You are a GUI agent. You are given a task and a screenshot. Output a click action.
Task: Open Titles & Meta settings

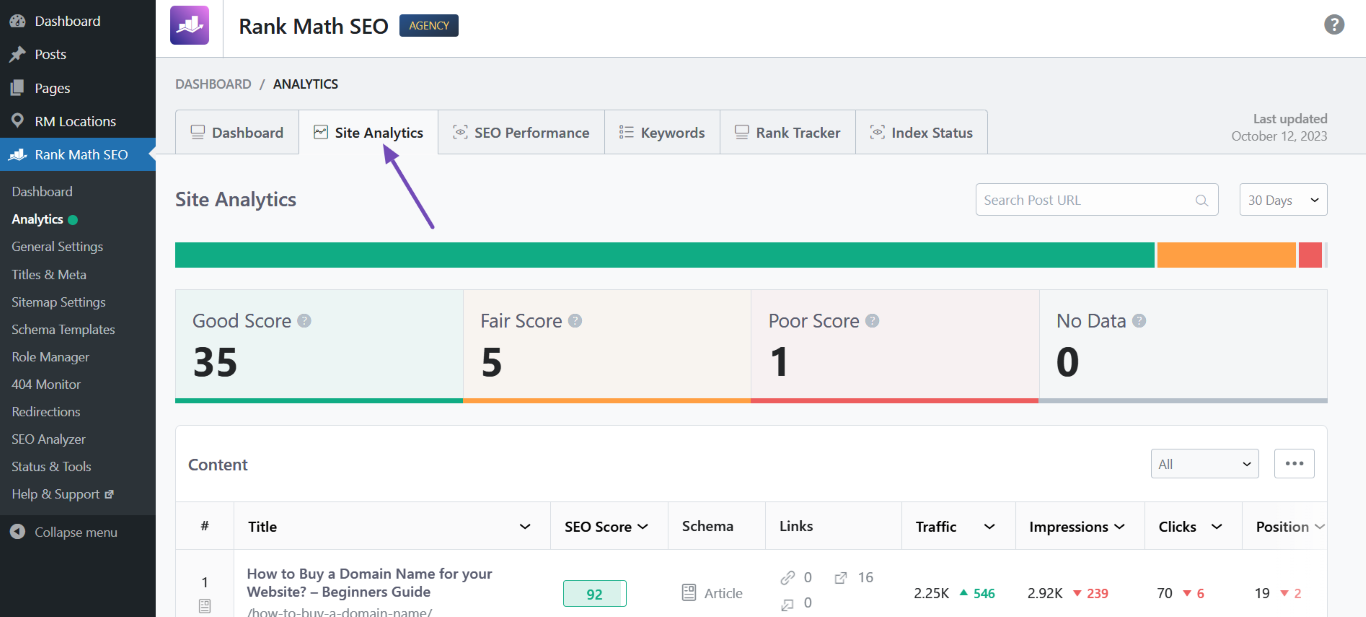49,274
